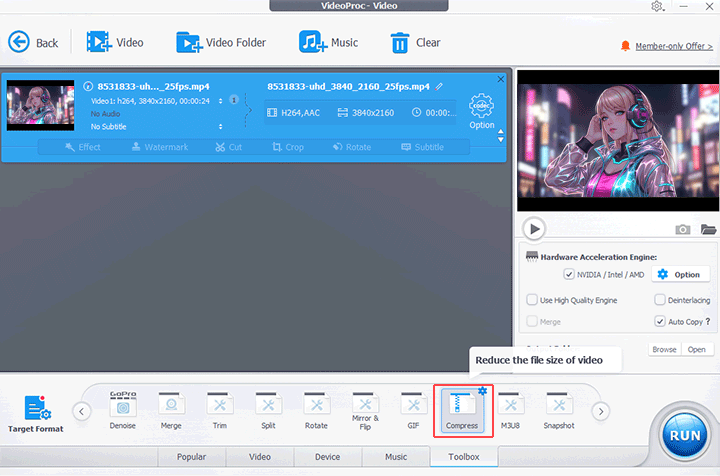Toggle the Auto Copy checkbox

pyautogui.click(x=659, y=321)
